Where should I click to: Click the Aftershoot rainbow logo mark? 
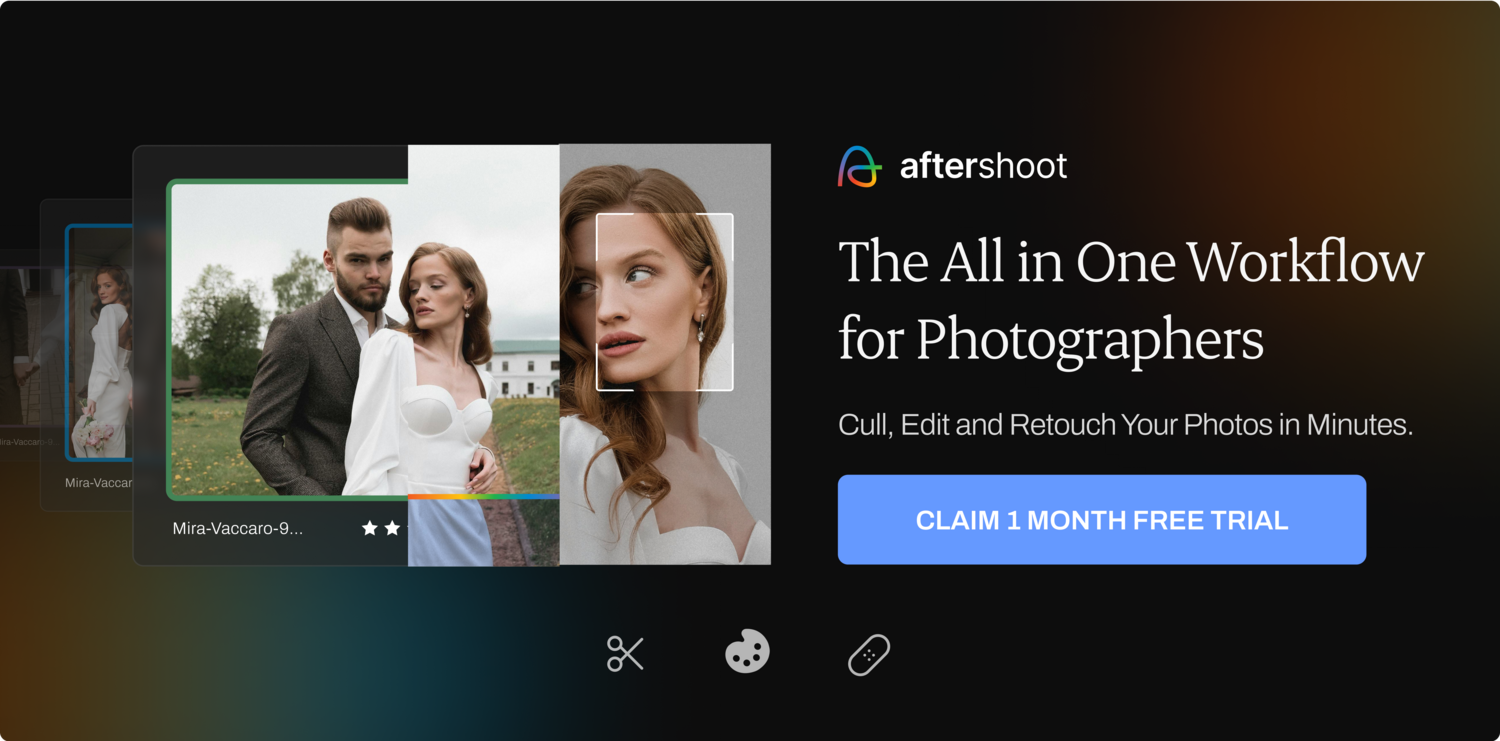point(859,167)
